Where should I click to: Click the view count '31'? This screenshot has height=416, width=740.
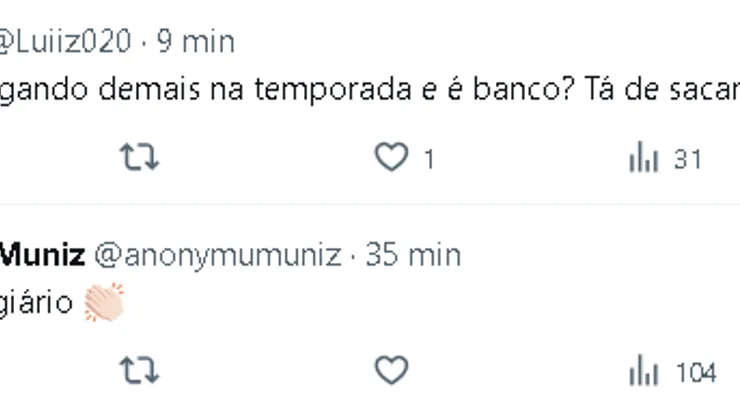coord(687,159)
